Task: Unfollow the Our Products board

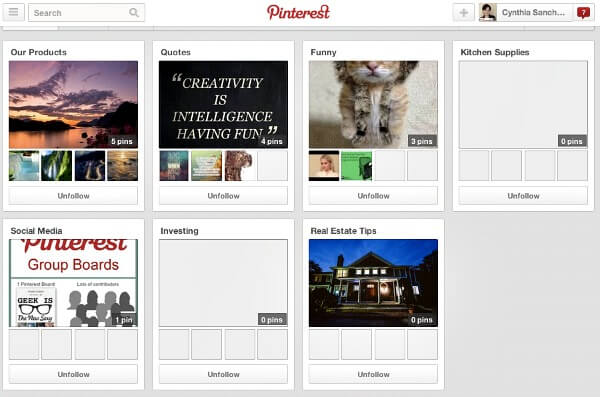Action: (x=73, y=196)
